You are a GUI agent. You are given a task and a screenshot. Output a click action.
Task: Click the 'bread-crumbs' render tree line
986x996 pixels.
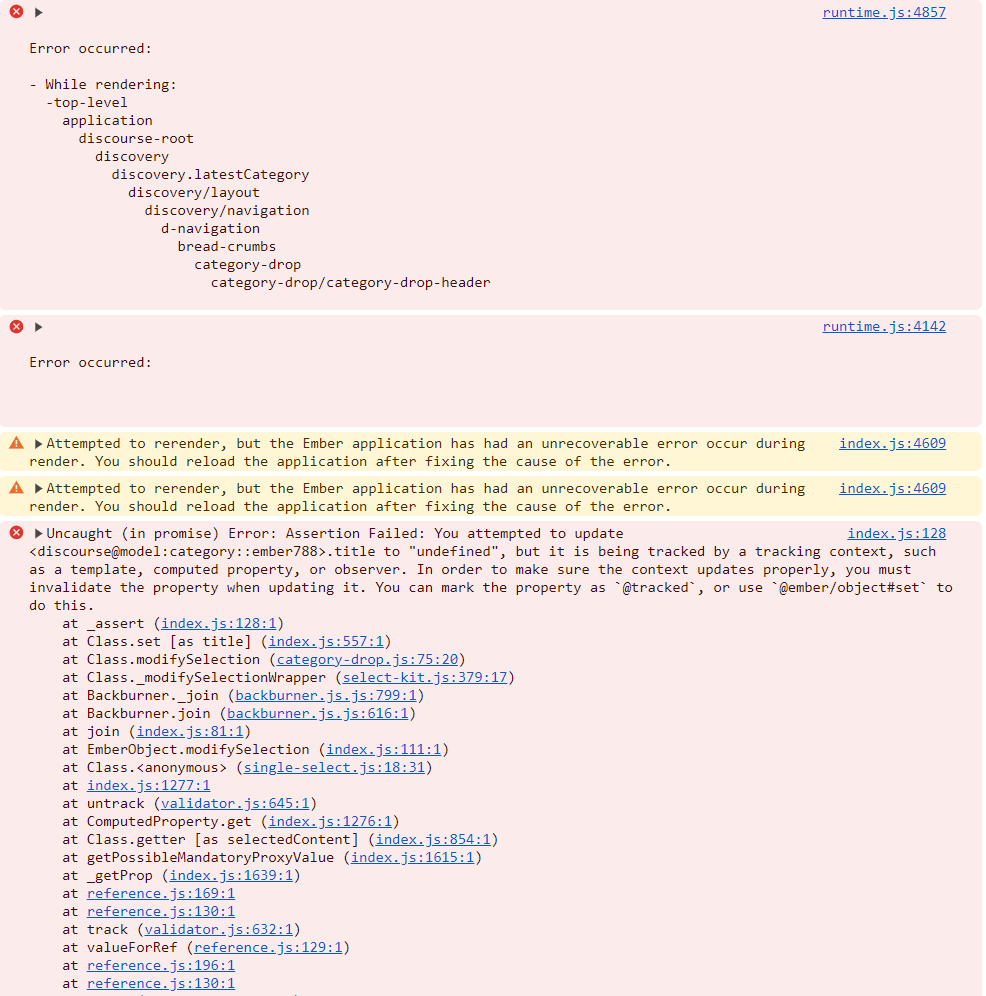click(227, 246)
